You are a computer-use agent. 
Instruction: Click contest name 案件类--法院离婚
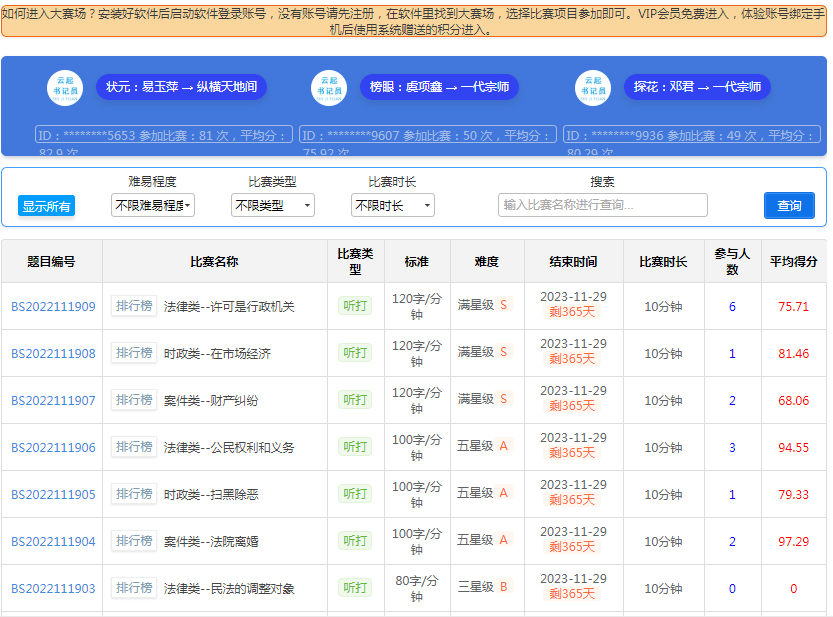pos(211,542)
